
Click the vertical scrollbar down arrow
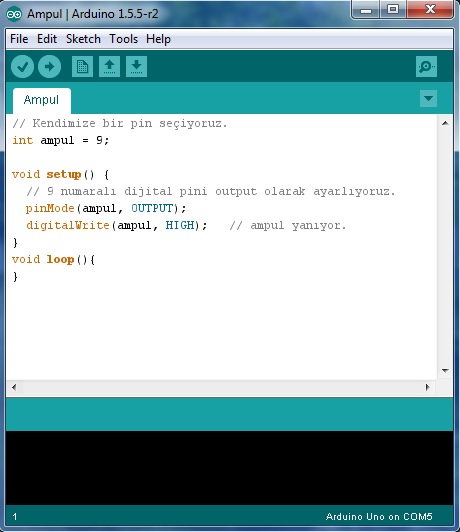pos(445,370)
